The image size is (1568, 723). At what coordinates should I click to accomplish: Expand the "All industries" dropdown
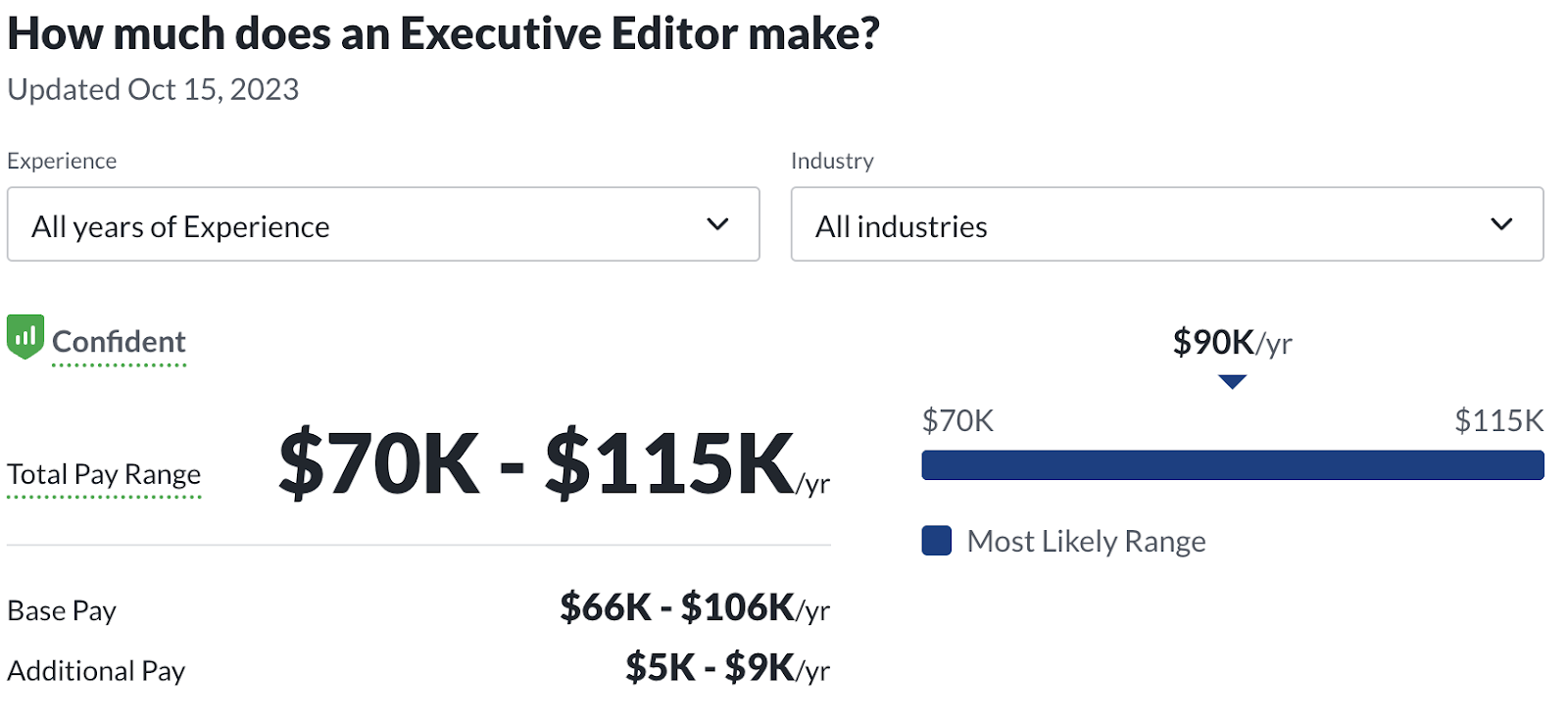point(1166,224)
